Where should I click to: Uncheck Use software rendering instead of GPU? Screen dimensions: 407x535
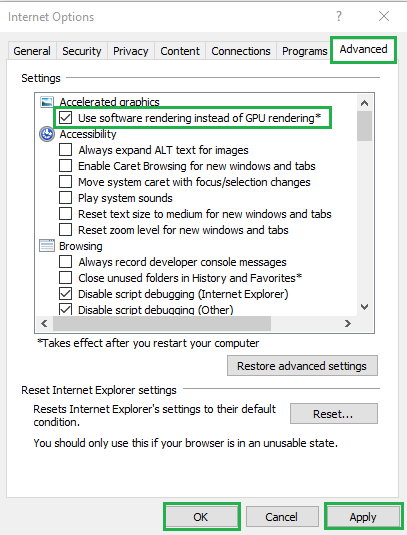66,118
